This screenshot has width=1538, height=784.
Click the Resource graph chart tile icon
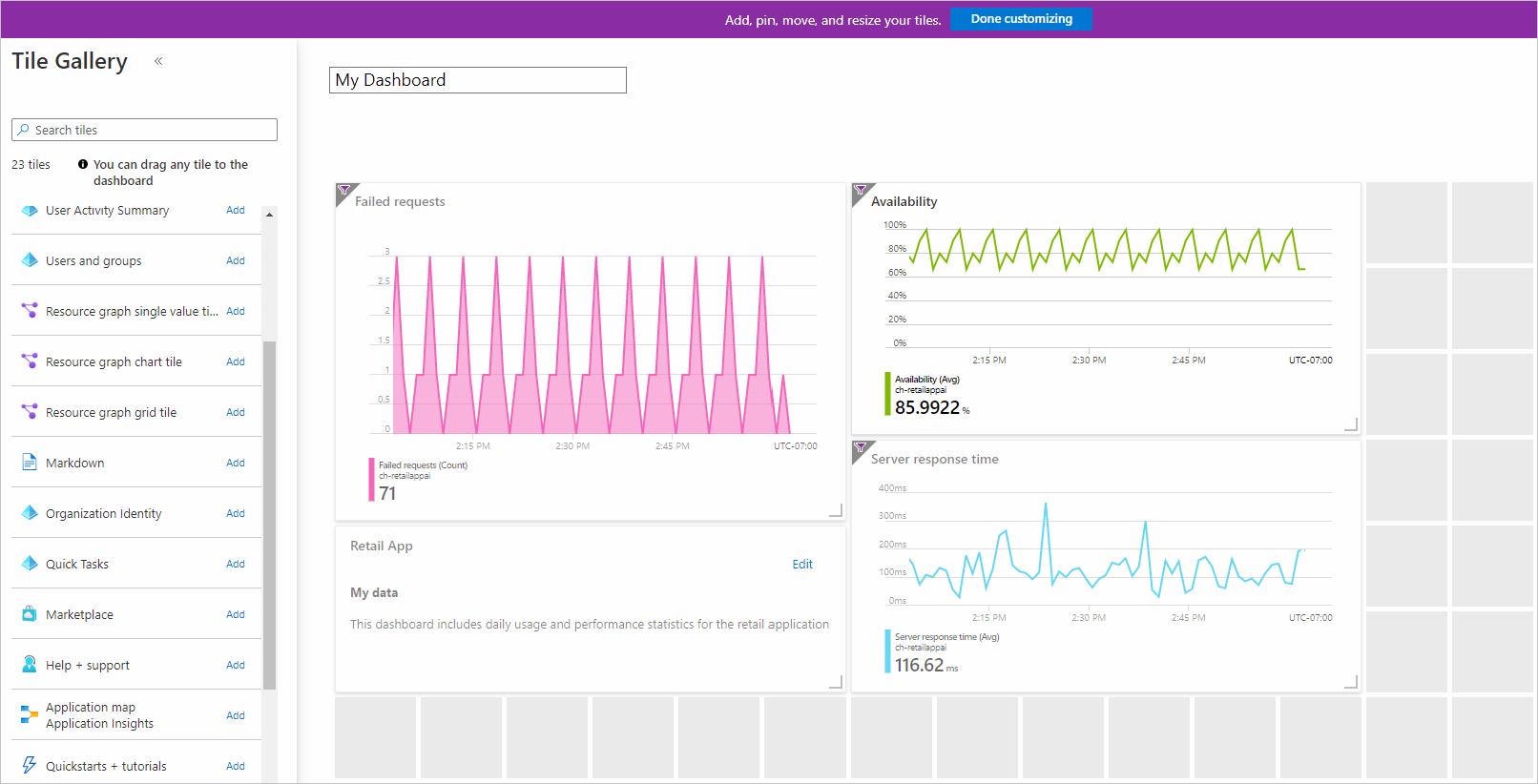29,361
